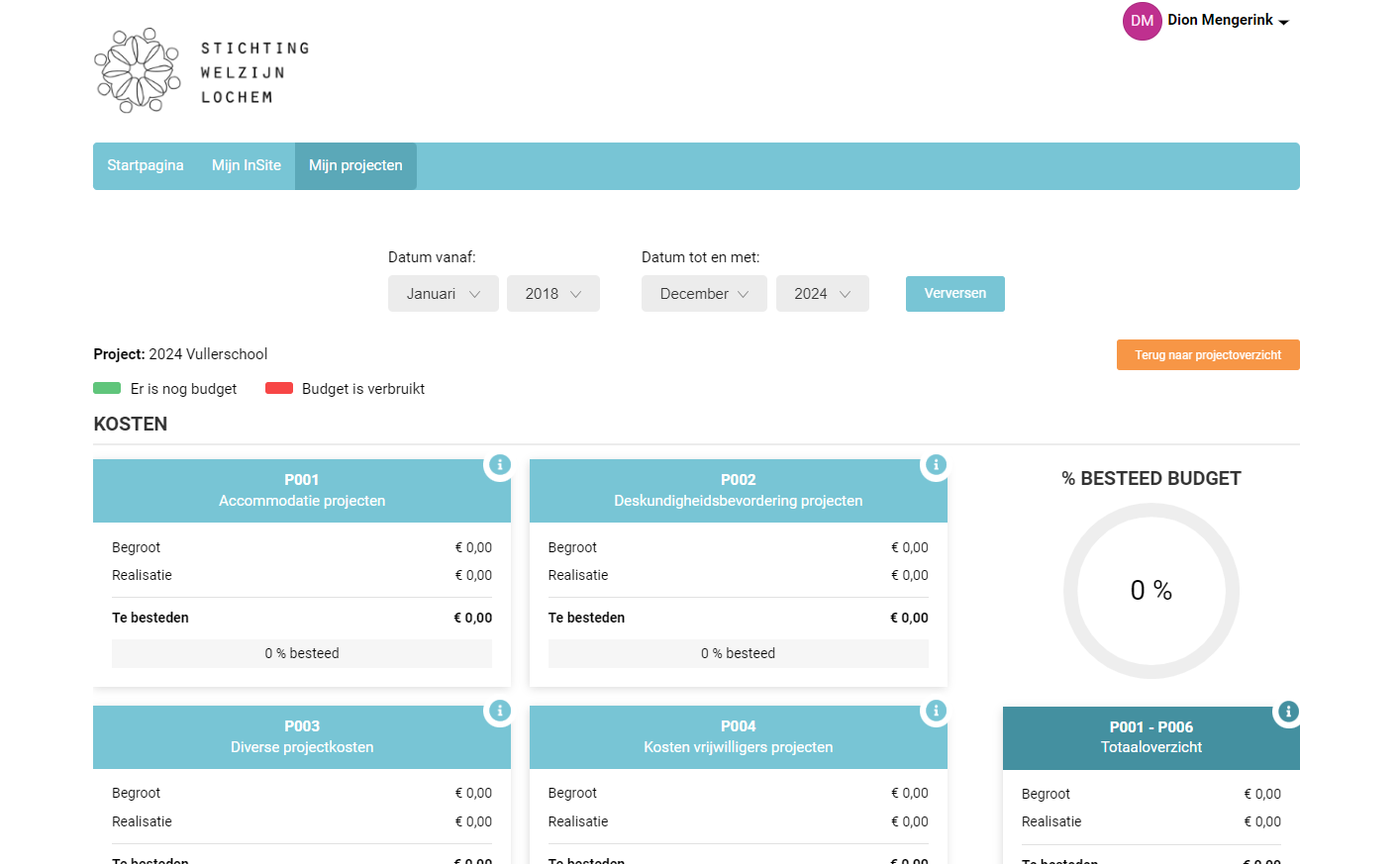Click Terug naar projectoverzicht button
Screen dimensions: 1400x864
[x=1207, y=355]
